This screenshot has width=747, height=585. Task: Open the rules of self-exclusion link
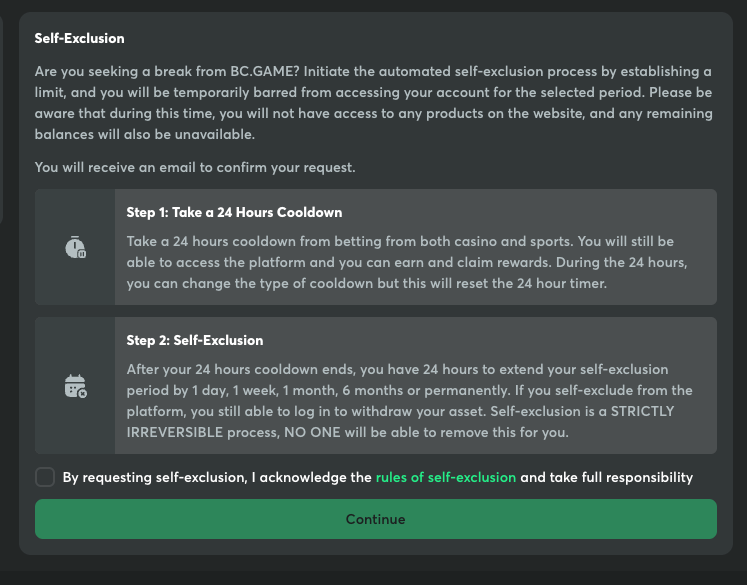pos(445,477)
